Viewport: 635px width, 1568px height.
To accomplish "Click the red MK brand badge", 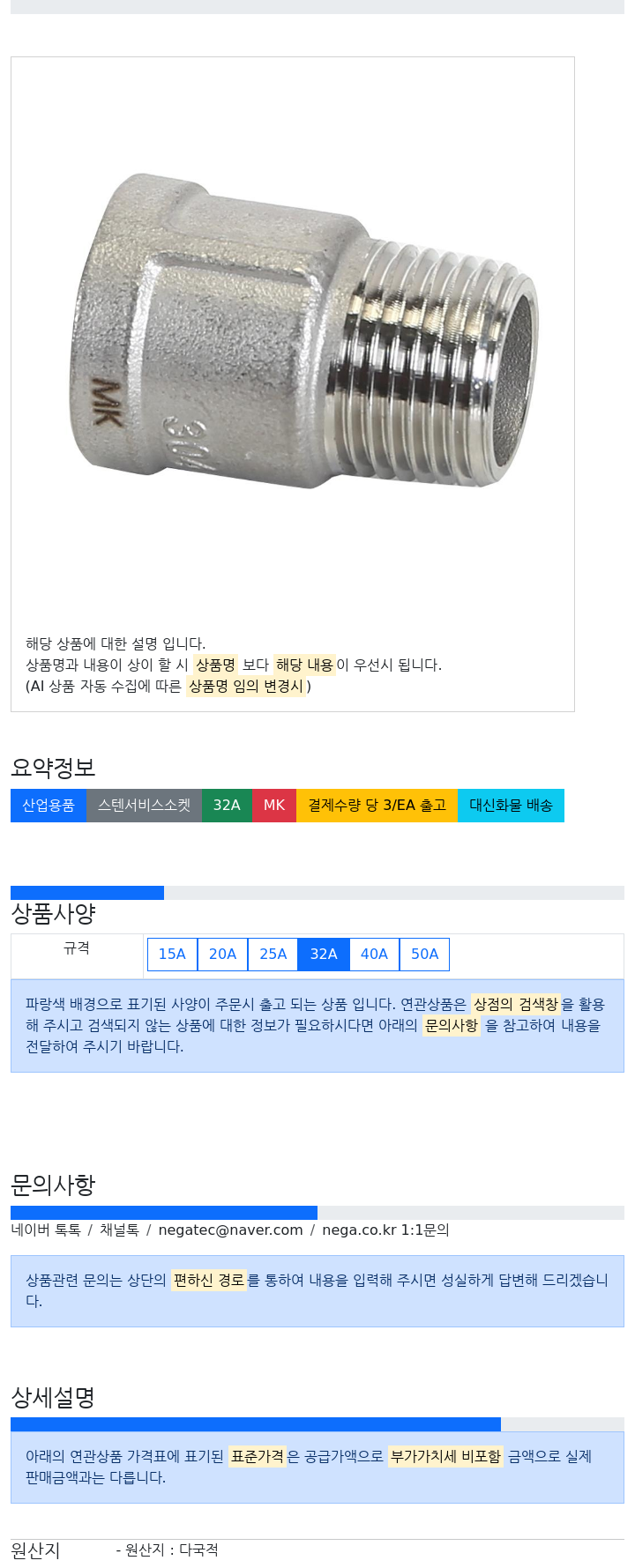I will 274,806.
